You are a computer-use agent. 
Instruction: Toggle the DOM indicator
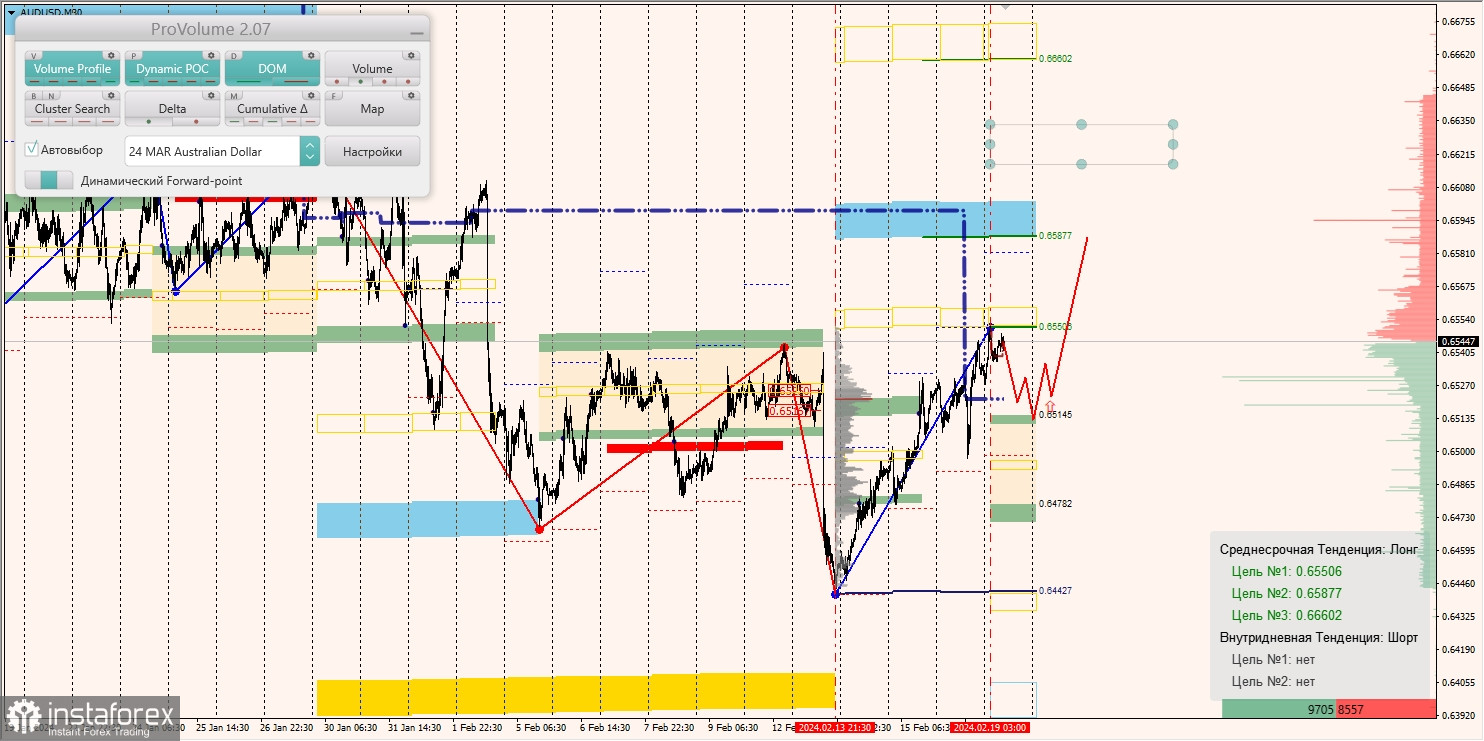(x=272, y=69)
